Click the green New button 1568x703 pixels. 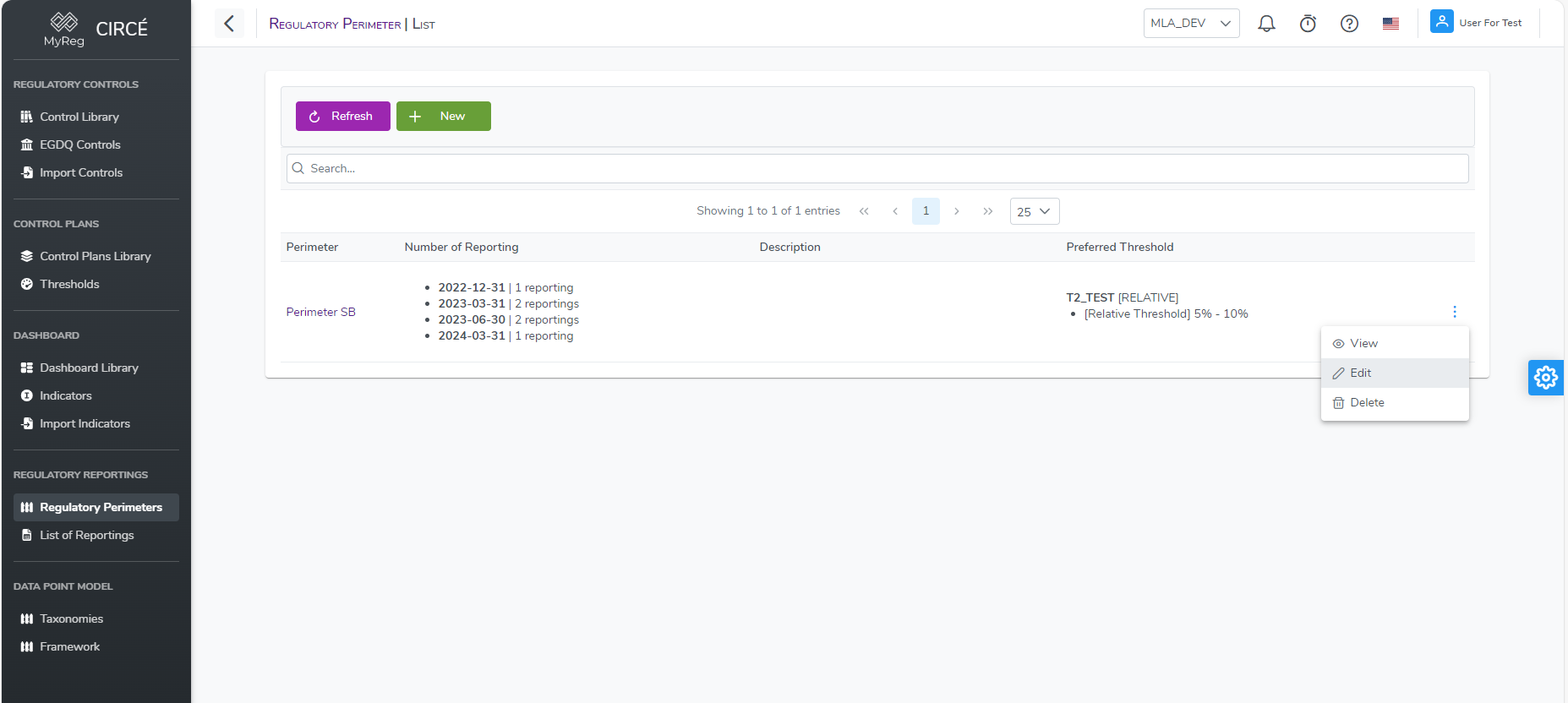(443, 117)
